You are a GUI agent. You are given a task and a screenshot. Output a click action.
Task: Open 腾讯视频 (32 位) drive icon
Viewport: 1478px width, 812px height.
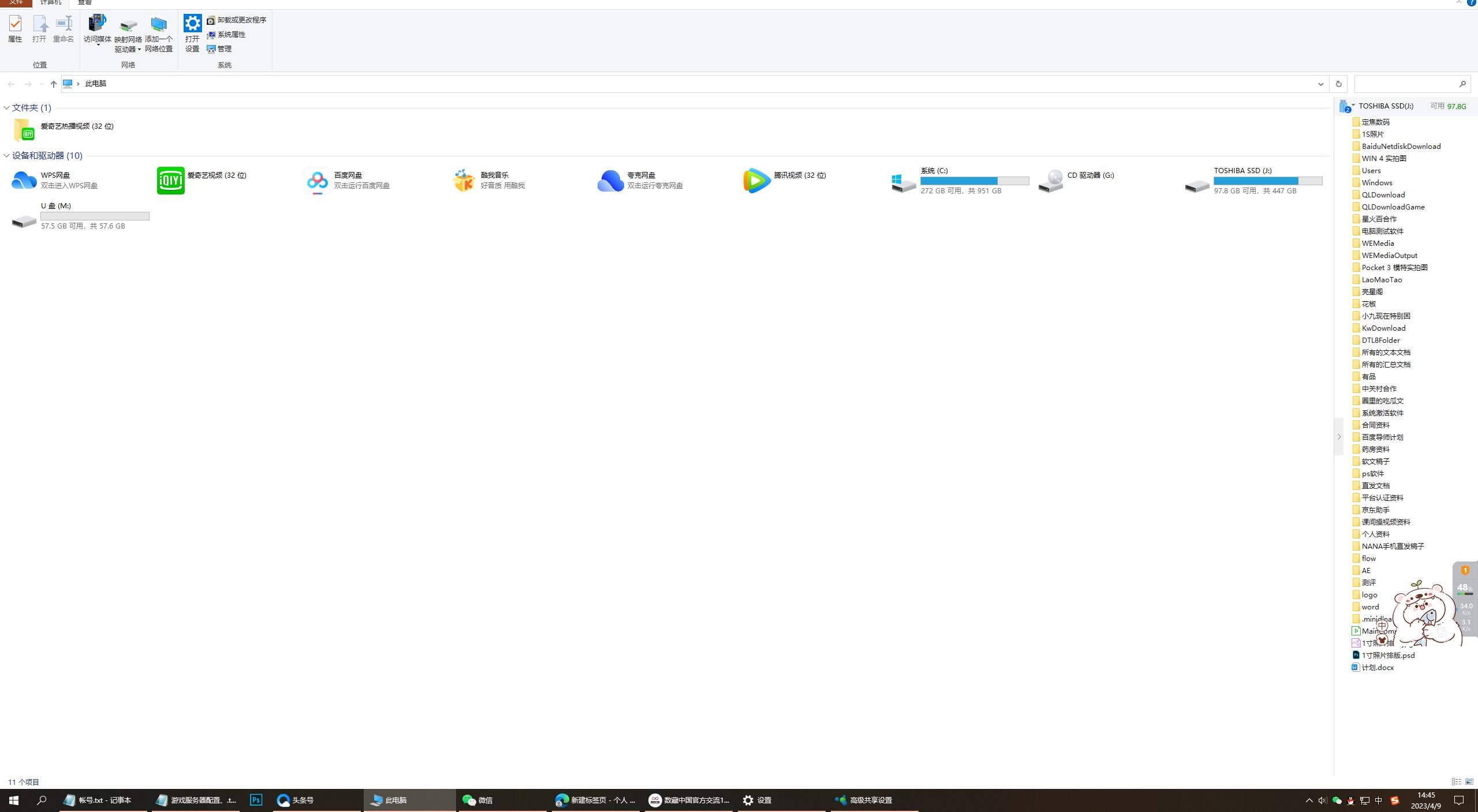(756, 181)
